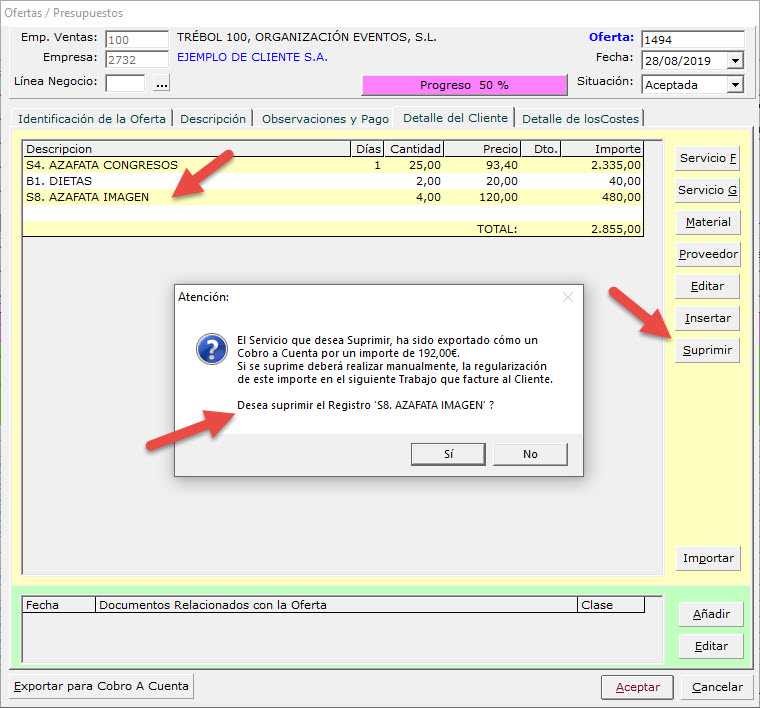Click Documentos Relacionados con la Oferta header
Image resolution: width=760 pixels, height=708 pixels.
click(336, 605)
